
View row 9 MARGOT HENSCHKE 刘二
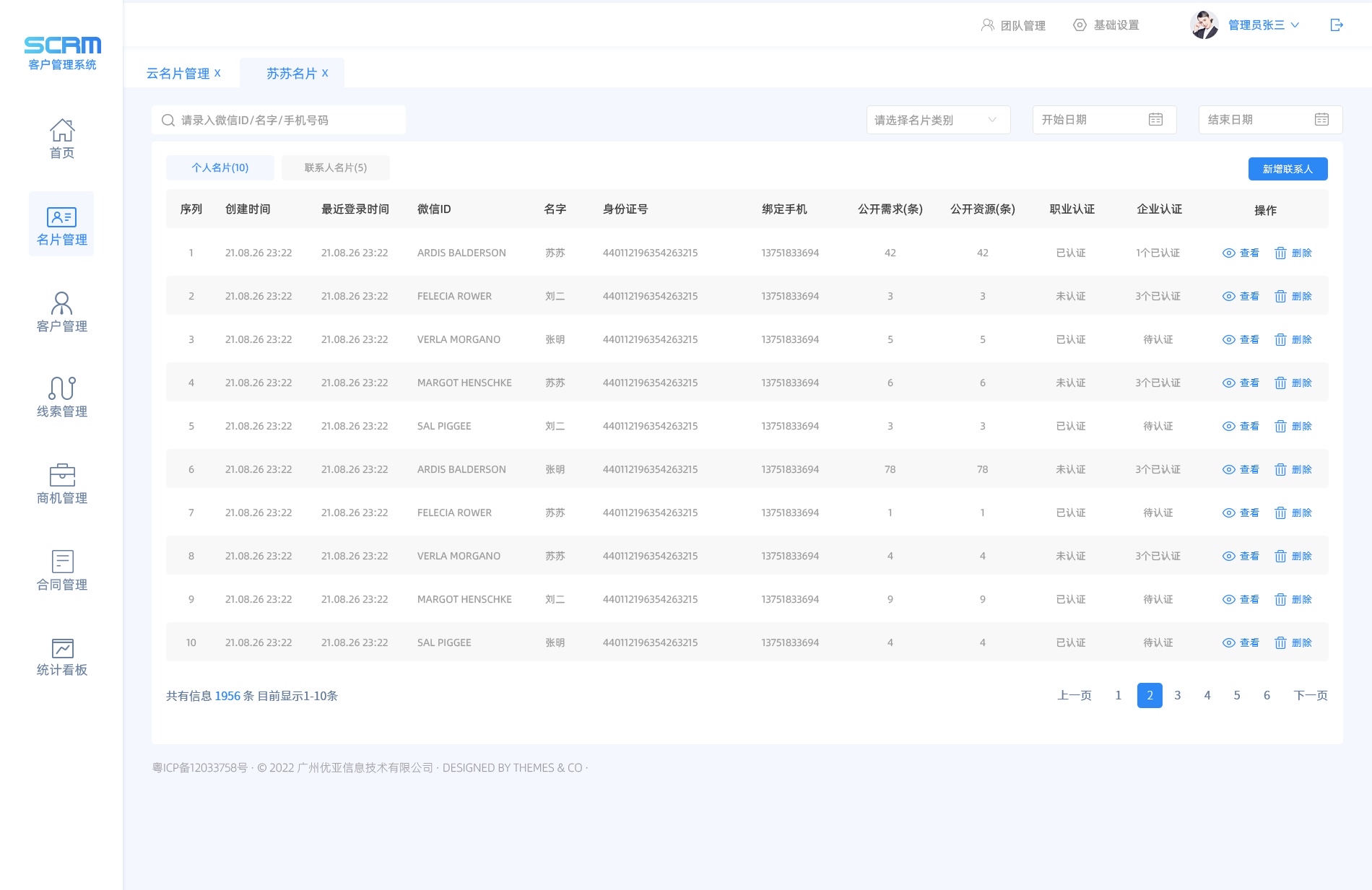click(1241, 599)
